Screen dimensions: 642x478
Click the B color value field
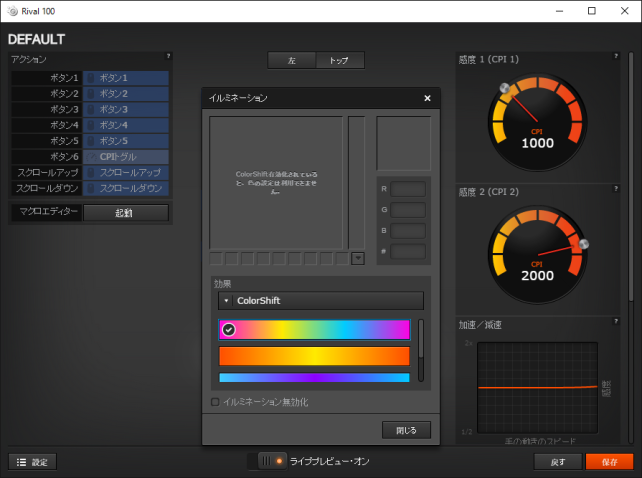pos(408,231)
